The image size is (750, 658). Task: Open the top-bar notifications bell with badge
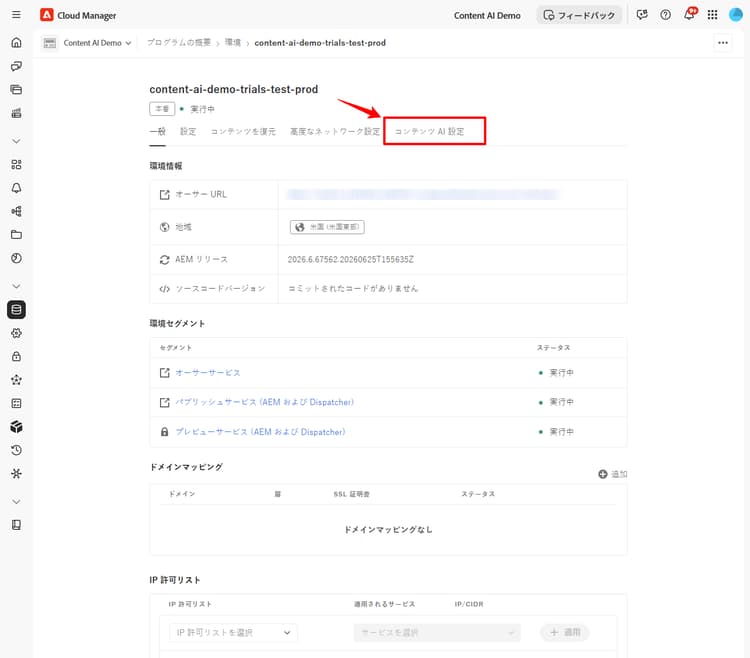(x=690, y=14)
